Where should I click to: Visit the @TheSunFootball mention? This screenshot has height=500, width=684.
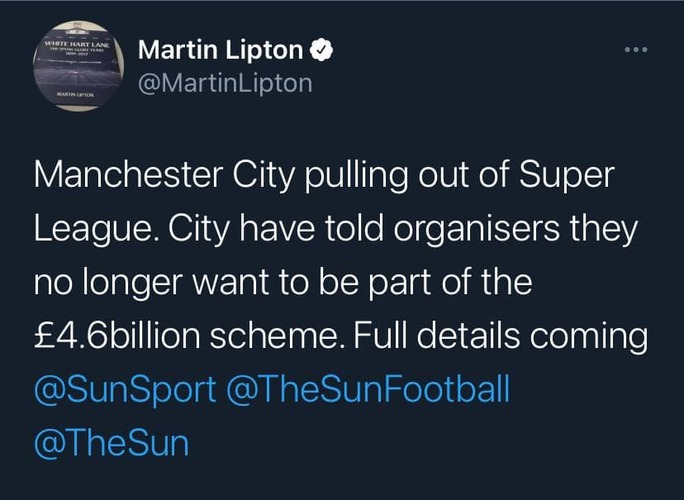point(368,388)
